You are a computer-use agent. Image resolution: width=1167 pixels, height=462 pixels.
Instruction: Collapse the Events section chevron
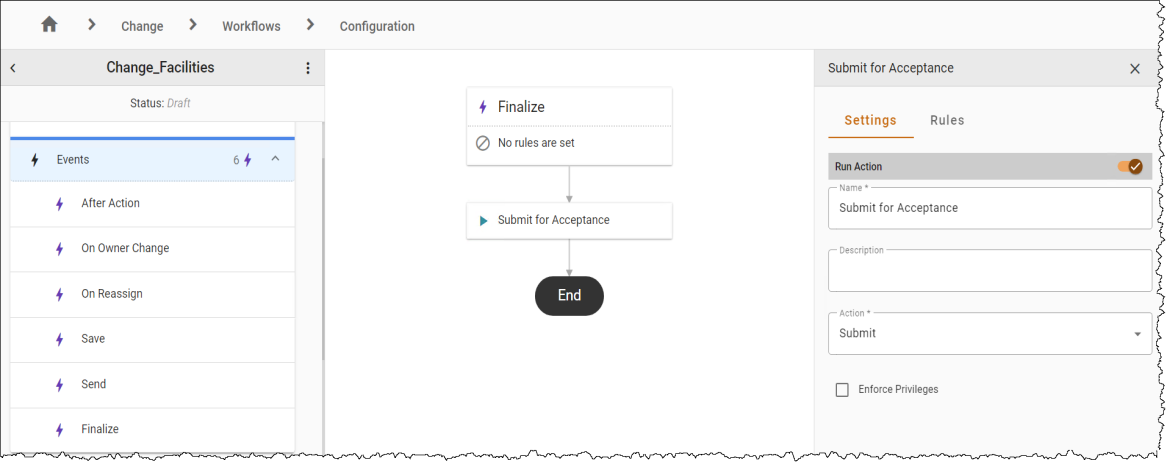click(275, 159)
